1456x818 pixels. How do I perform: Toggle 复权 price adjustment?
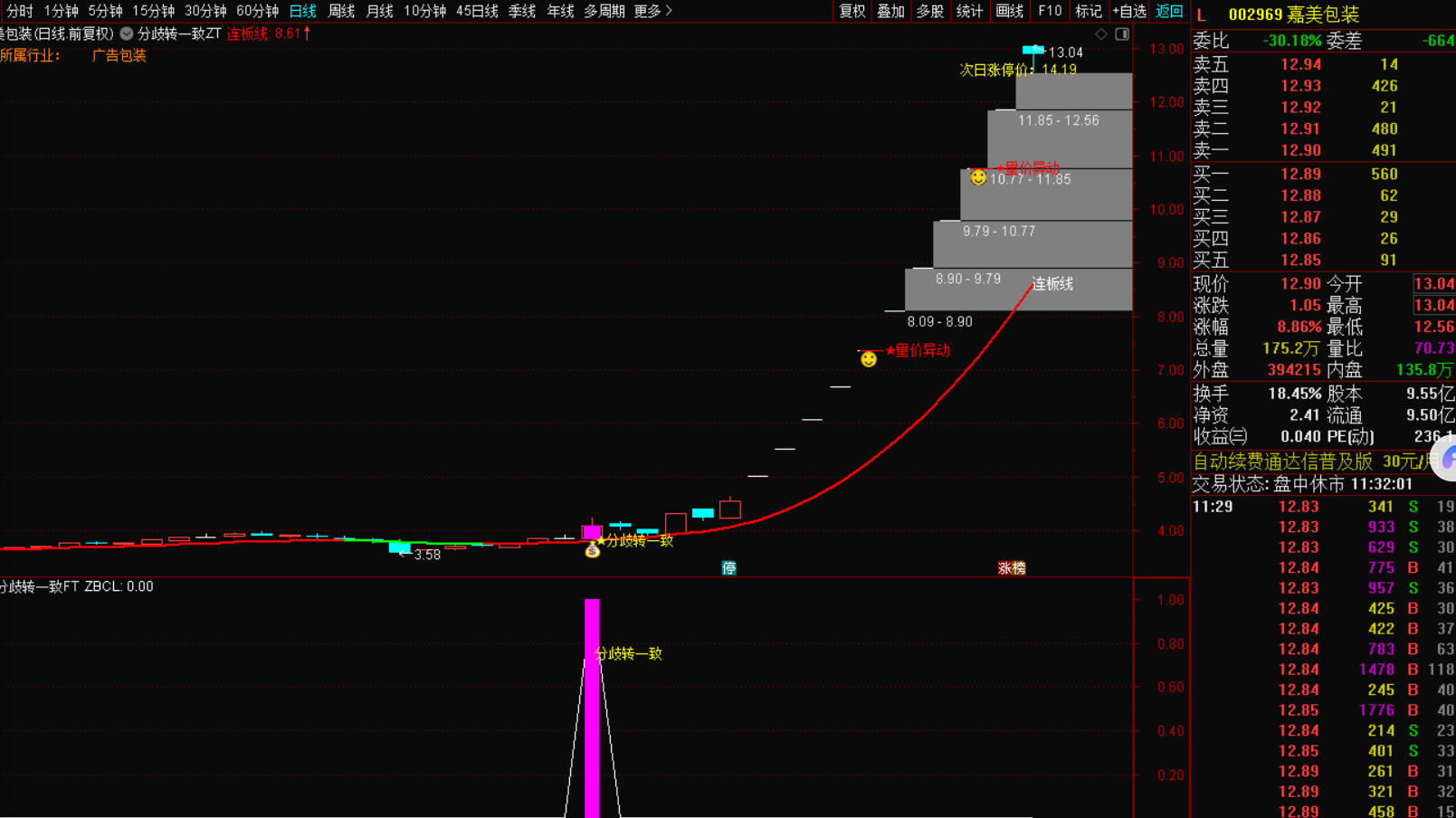852,11
